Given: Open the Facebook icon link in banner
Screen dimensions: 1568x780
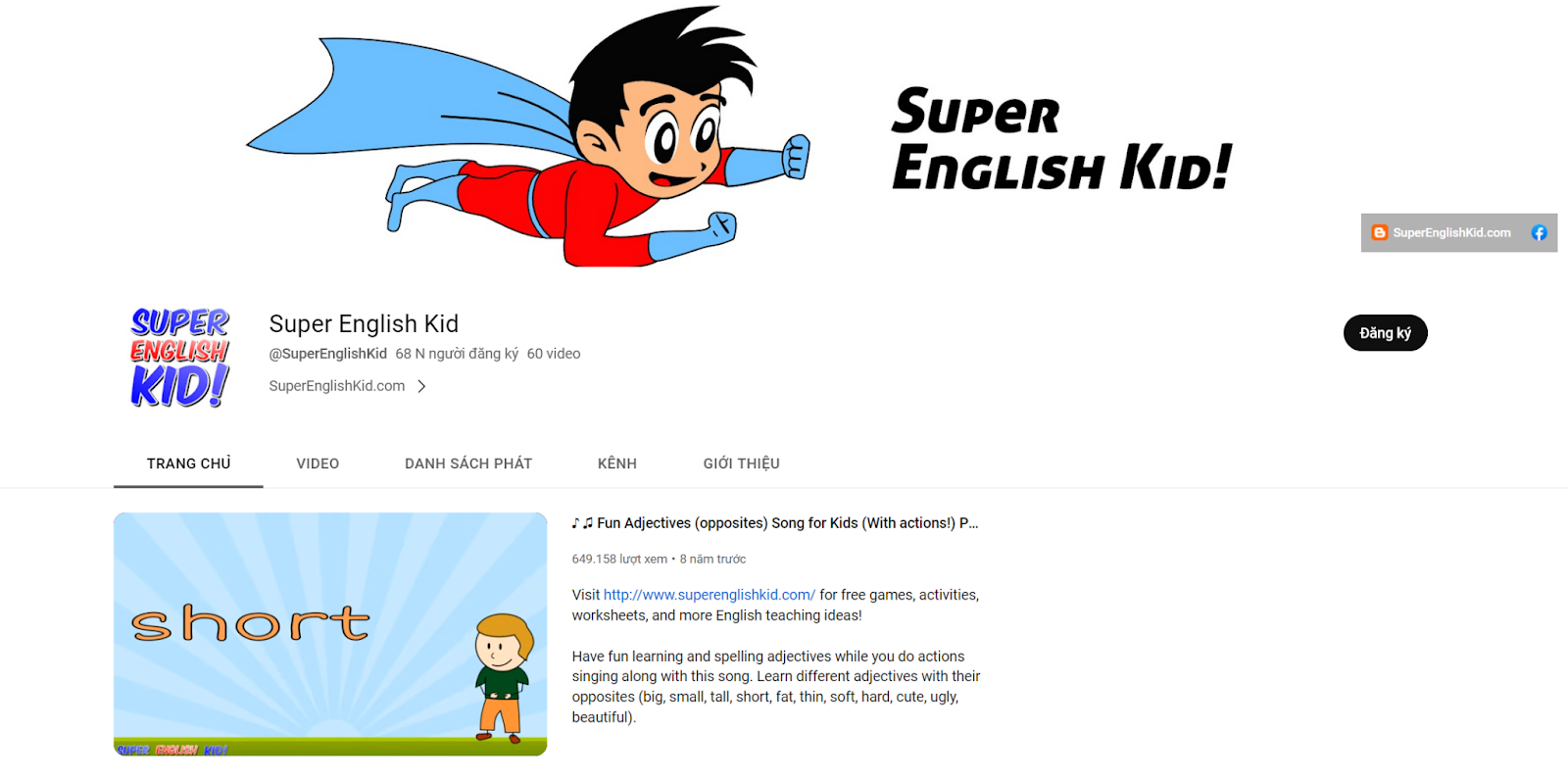Looking at the screenshot, I should click(1539, 233).
